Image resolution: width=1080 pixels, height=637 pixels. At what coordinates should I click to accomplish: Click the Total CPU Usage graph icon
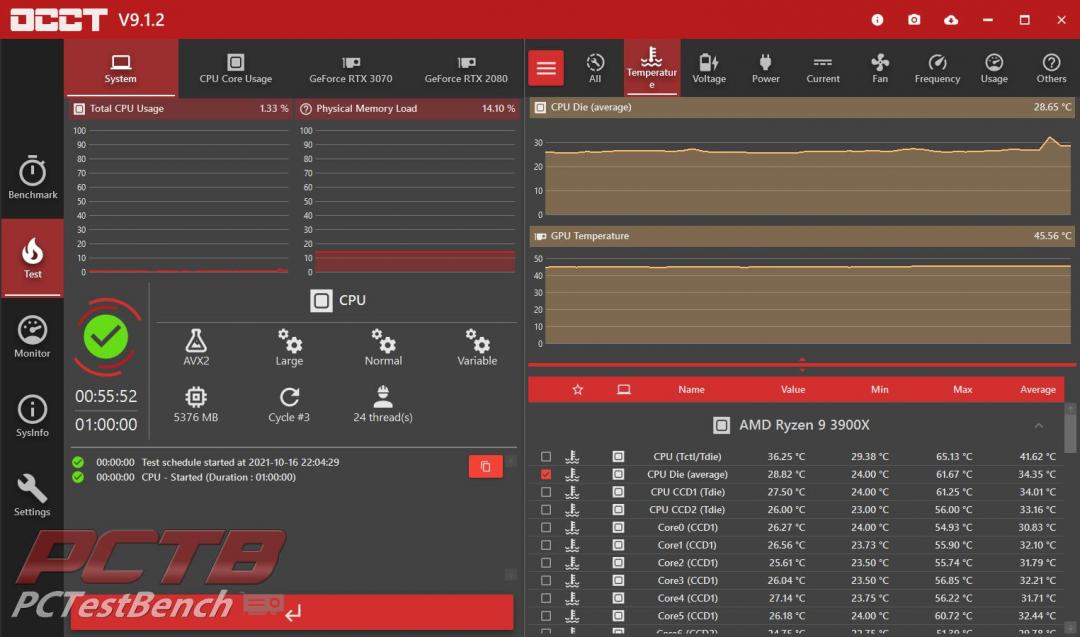coord(79,109)
